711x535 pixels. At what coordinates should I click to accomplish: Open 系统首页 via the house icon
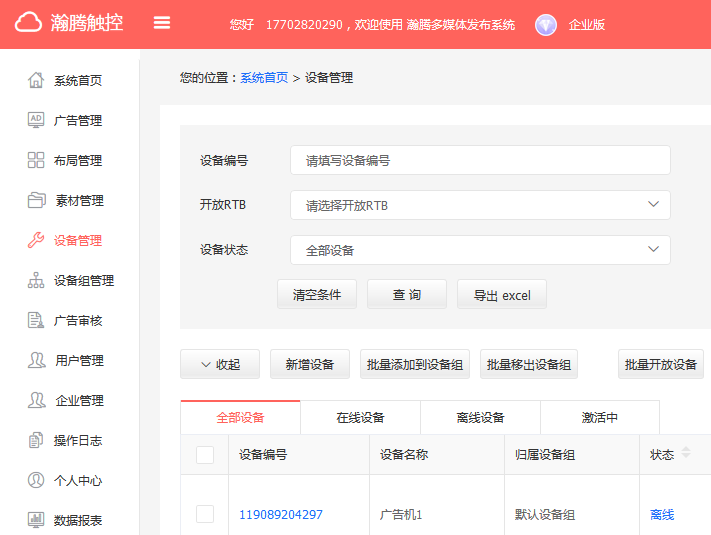36,80
